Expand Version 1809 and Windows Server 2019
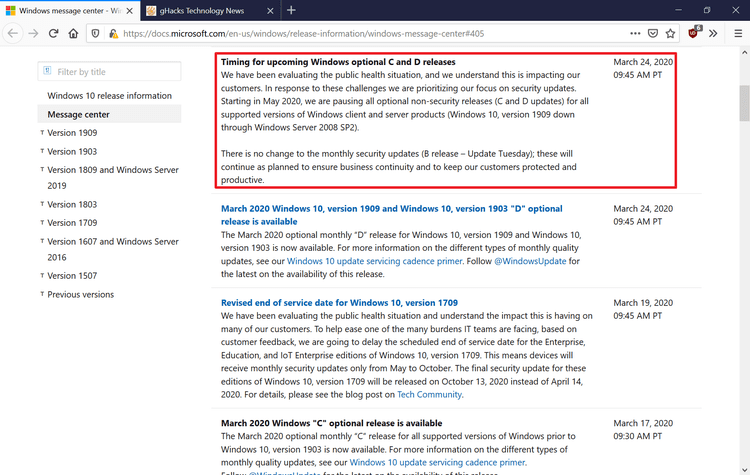The width and height of the screenshot is (750, 475). tap(110, 177)
